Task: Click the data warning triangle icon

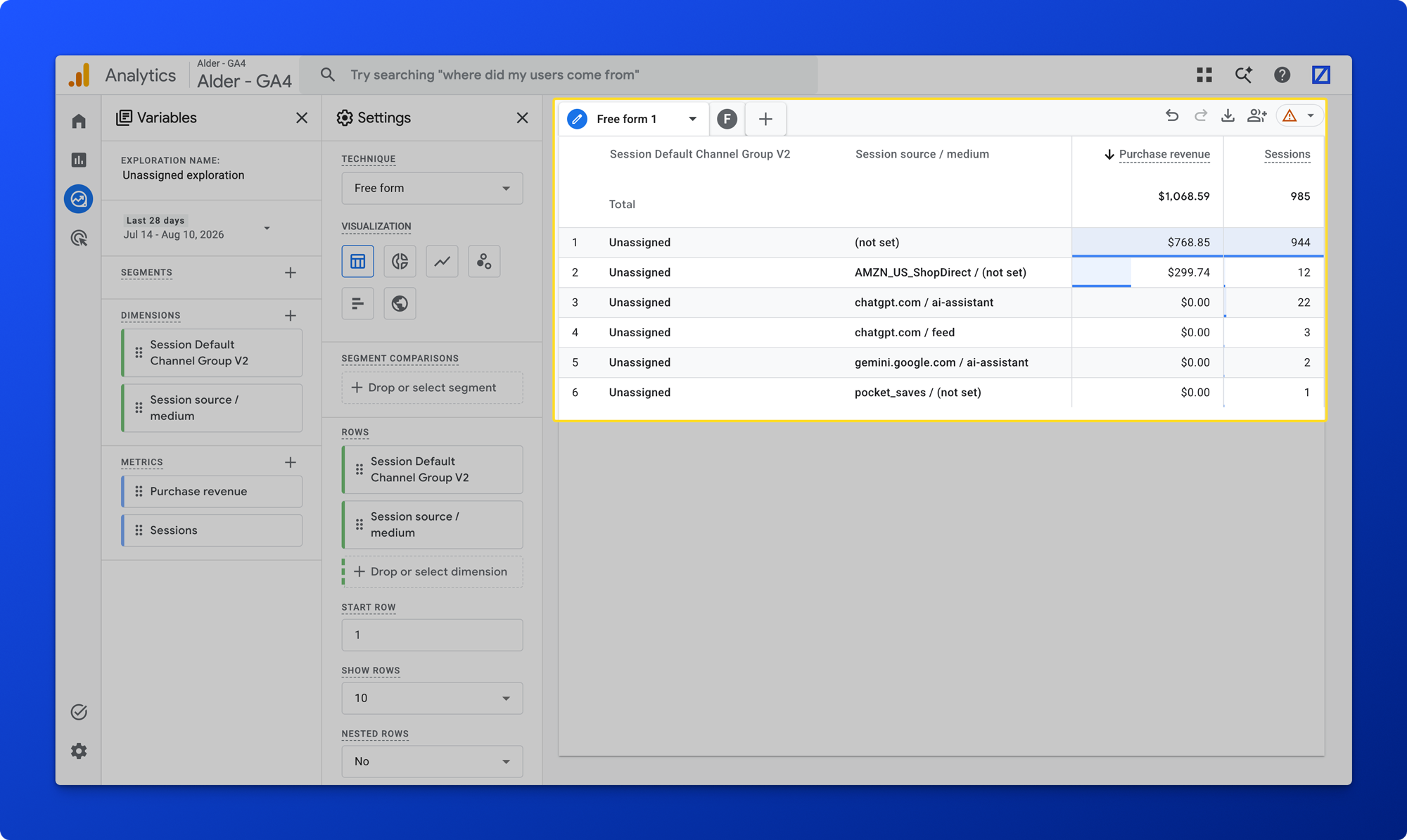Action: pyautogui.click(x=1290, y=116)
